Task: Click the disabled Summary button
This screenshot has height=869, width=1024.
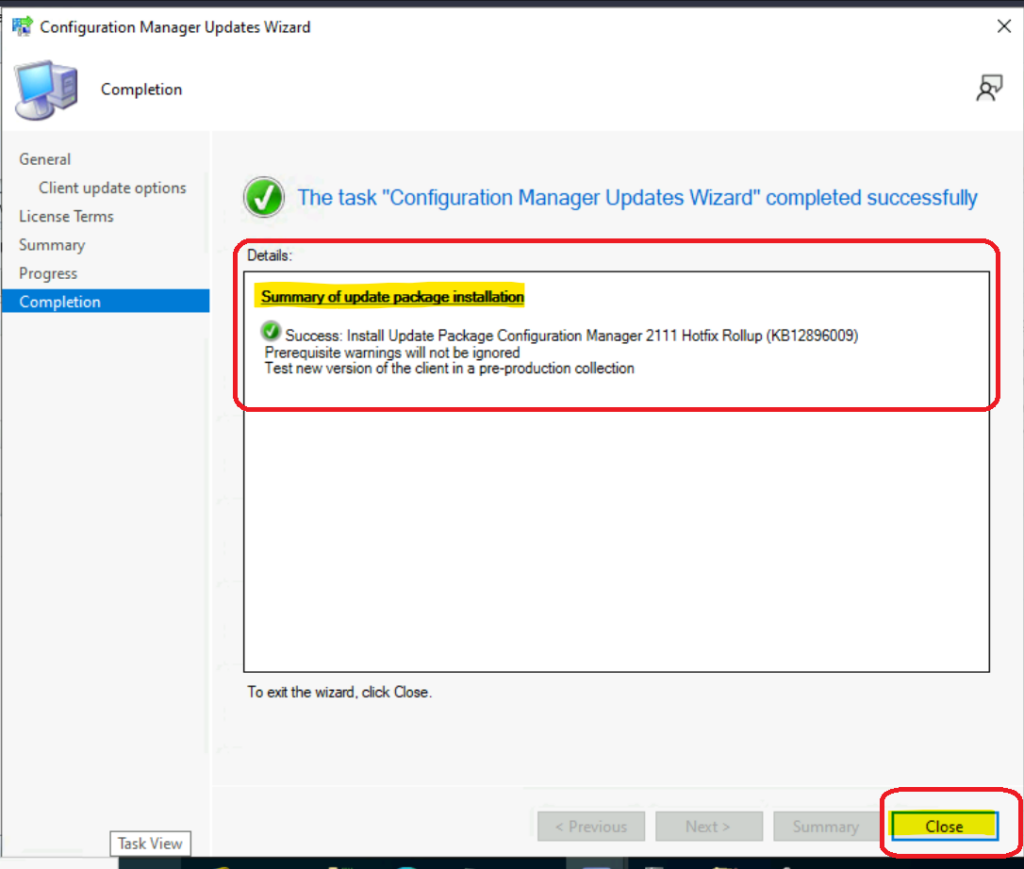Action: click(825, 826)
